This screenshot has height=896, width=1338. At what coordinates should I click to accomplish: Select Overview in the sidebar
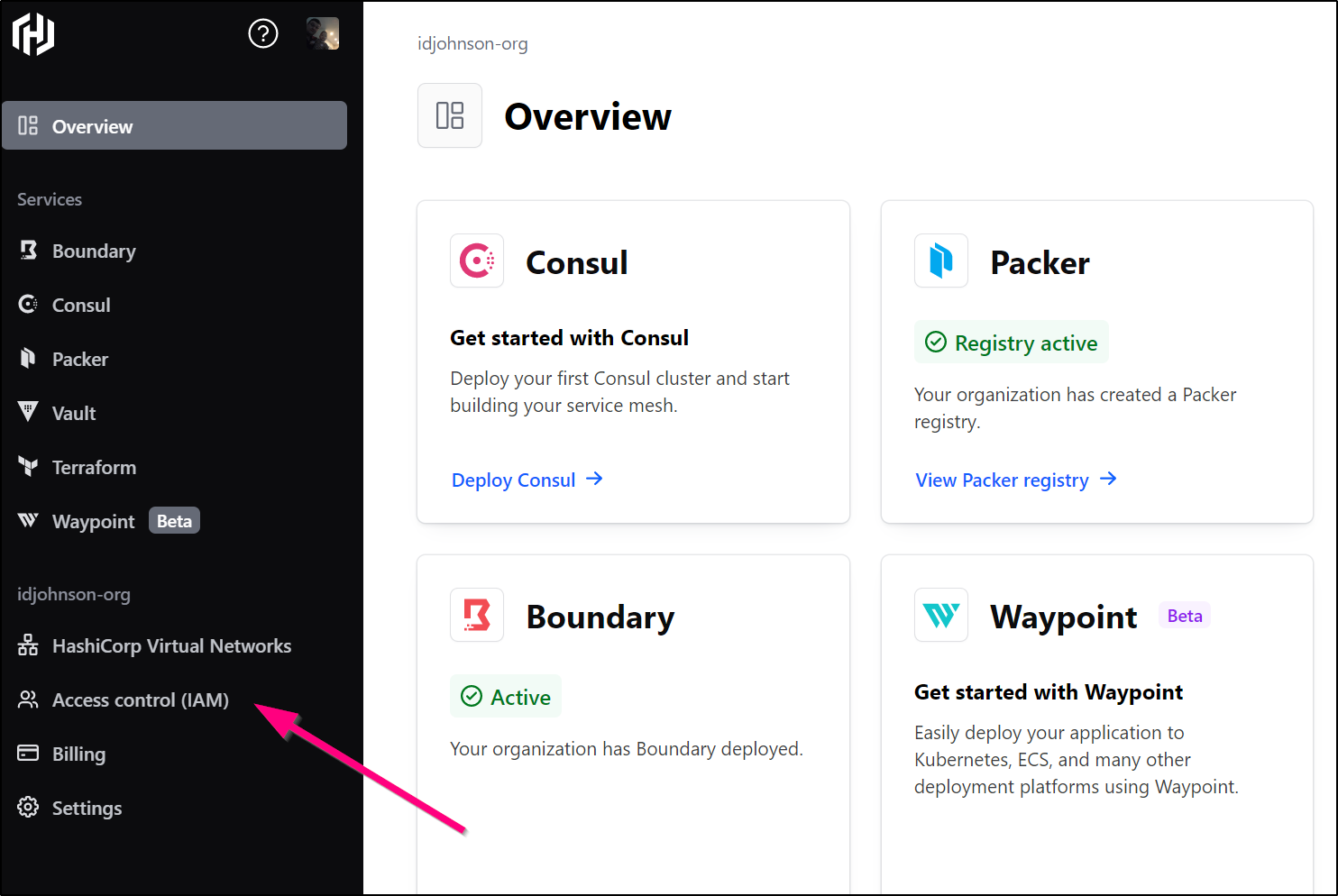(x=175, y=125)
